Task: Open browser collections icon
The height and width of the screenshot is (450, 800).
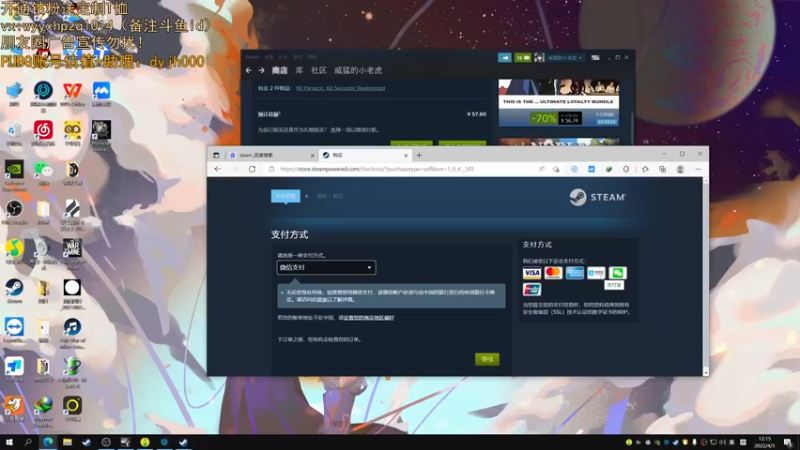Action: (662, 169)
